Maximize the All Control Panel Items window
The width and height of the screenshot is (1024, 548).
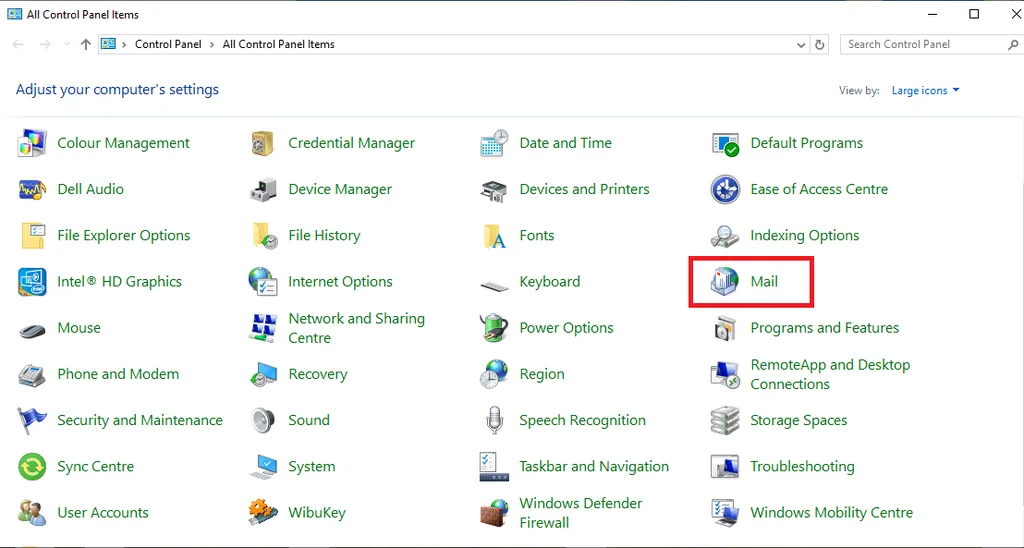click(x=974, y=14)
